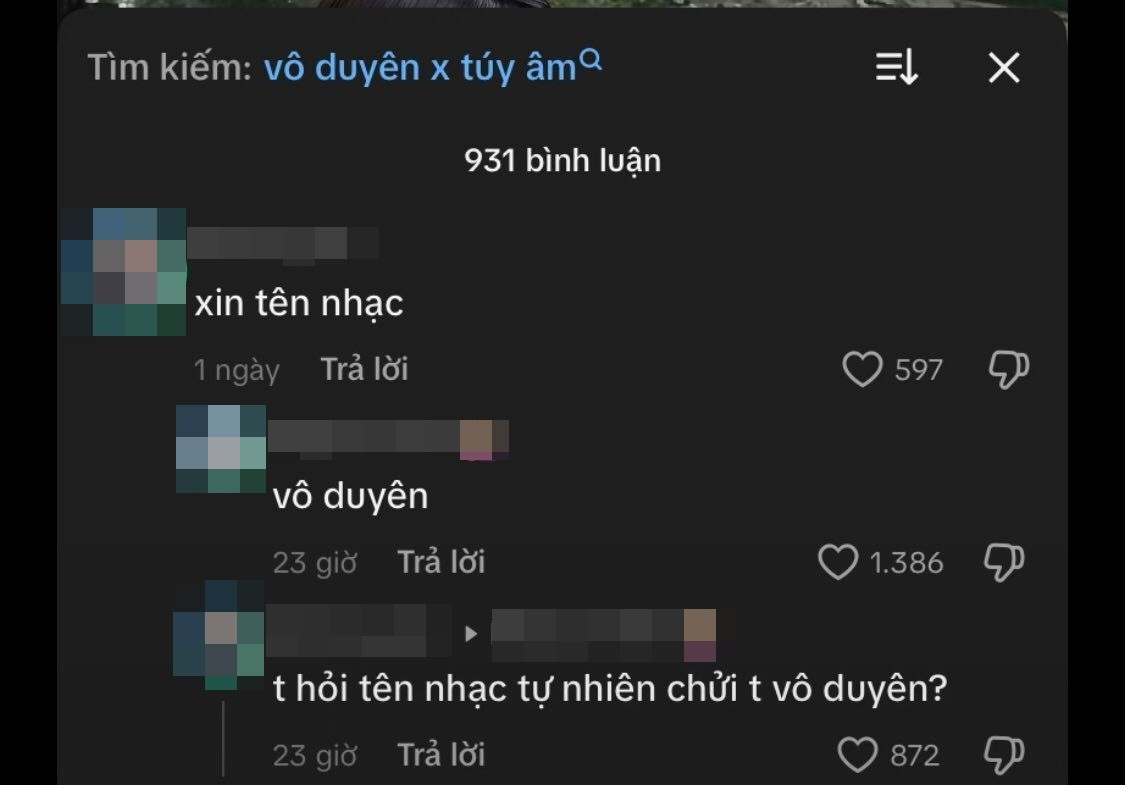1125x785 pixels.
Task: Open username above 'xin tên nhạc'
Action: (283, 243)
